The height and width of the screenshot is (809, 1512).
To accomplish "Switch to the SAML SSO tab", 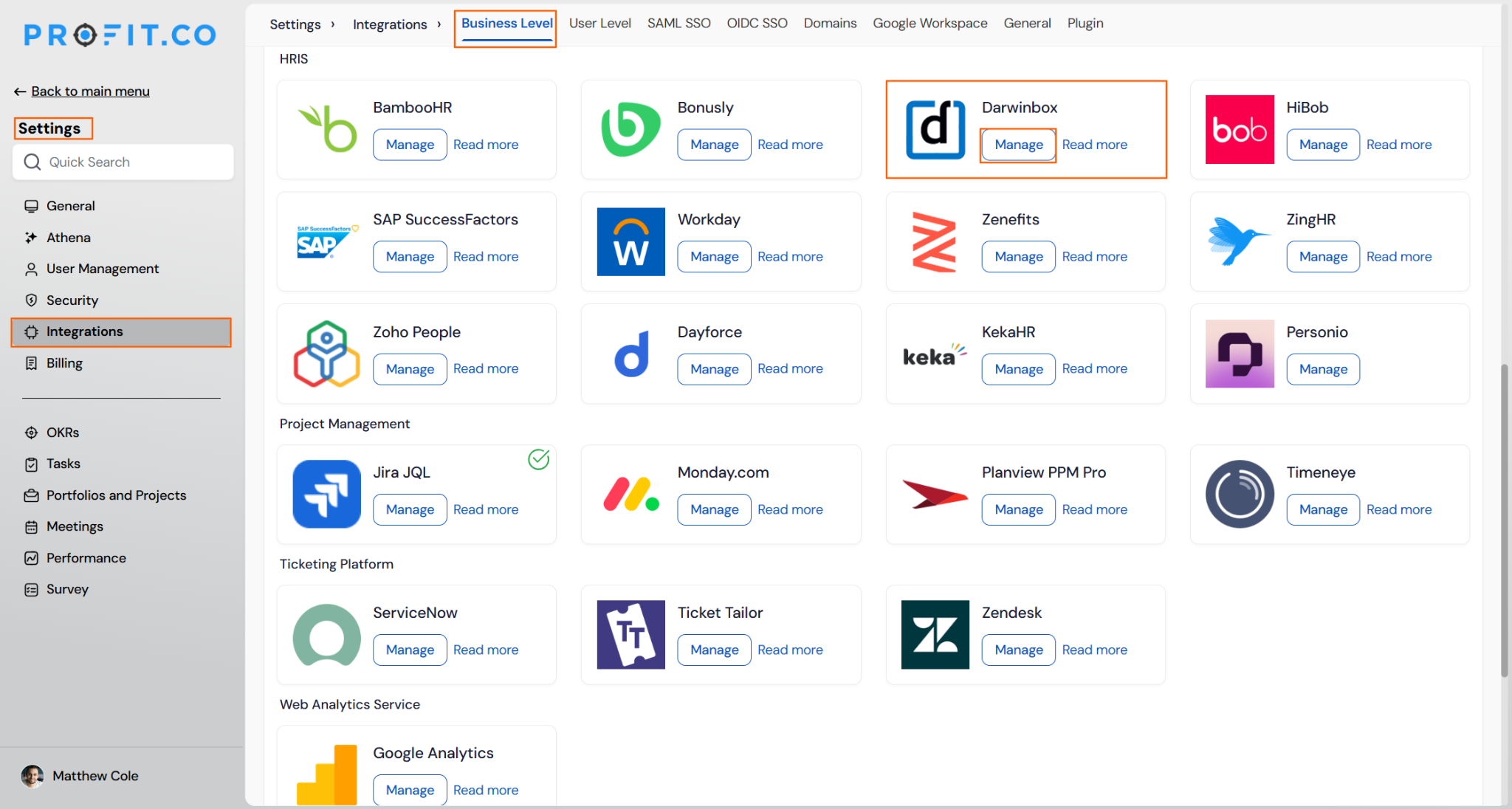I will (678, 23).
